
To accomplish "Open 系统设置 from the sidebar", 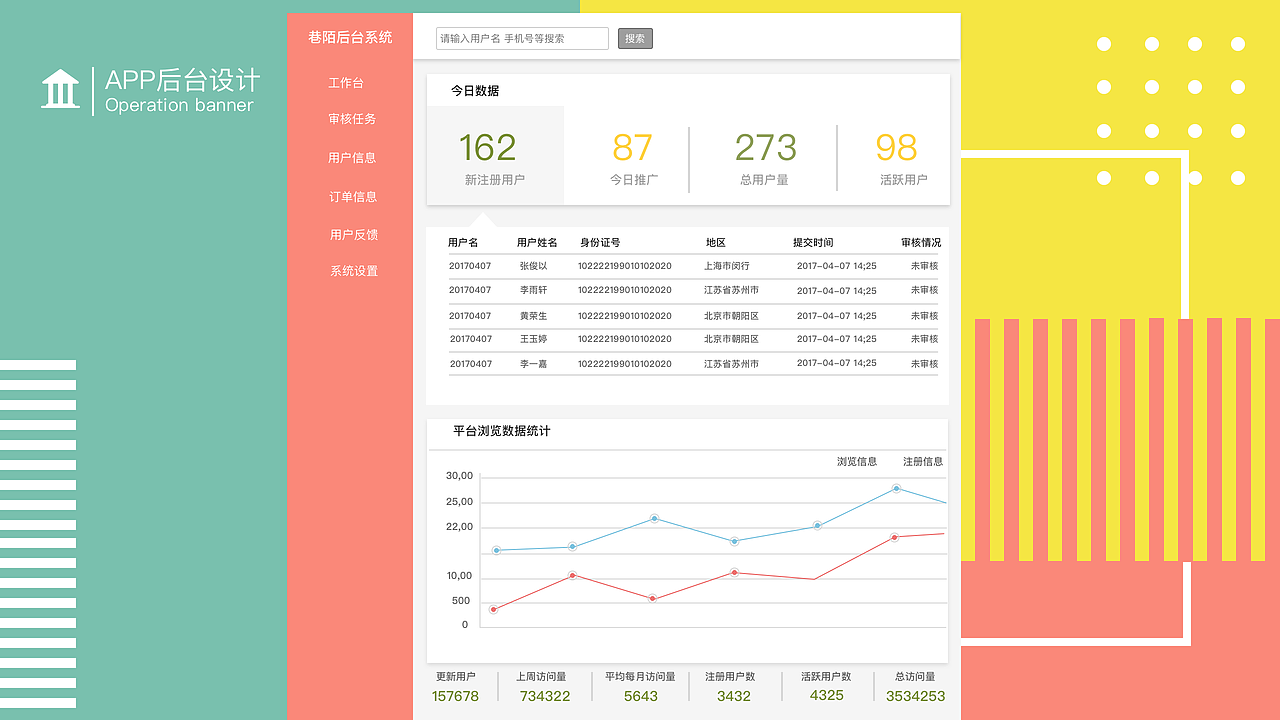I will pos(352,270).
